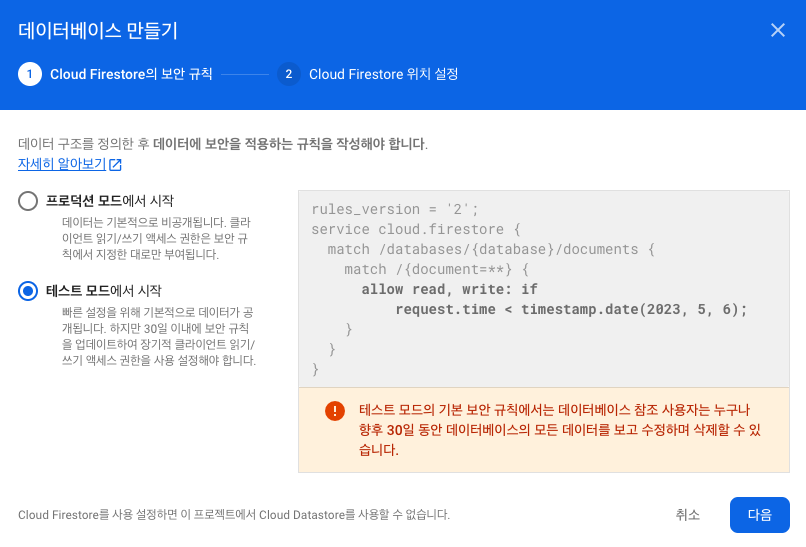
Task: Click the test mode description paragraph
Action: click(x=159, y=336)
